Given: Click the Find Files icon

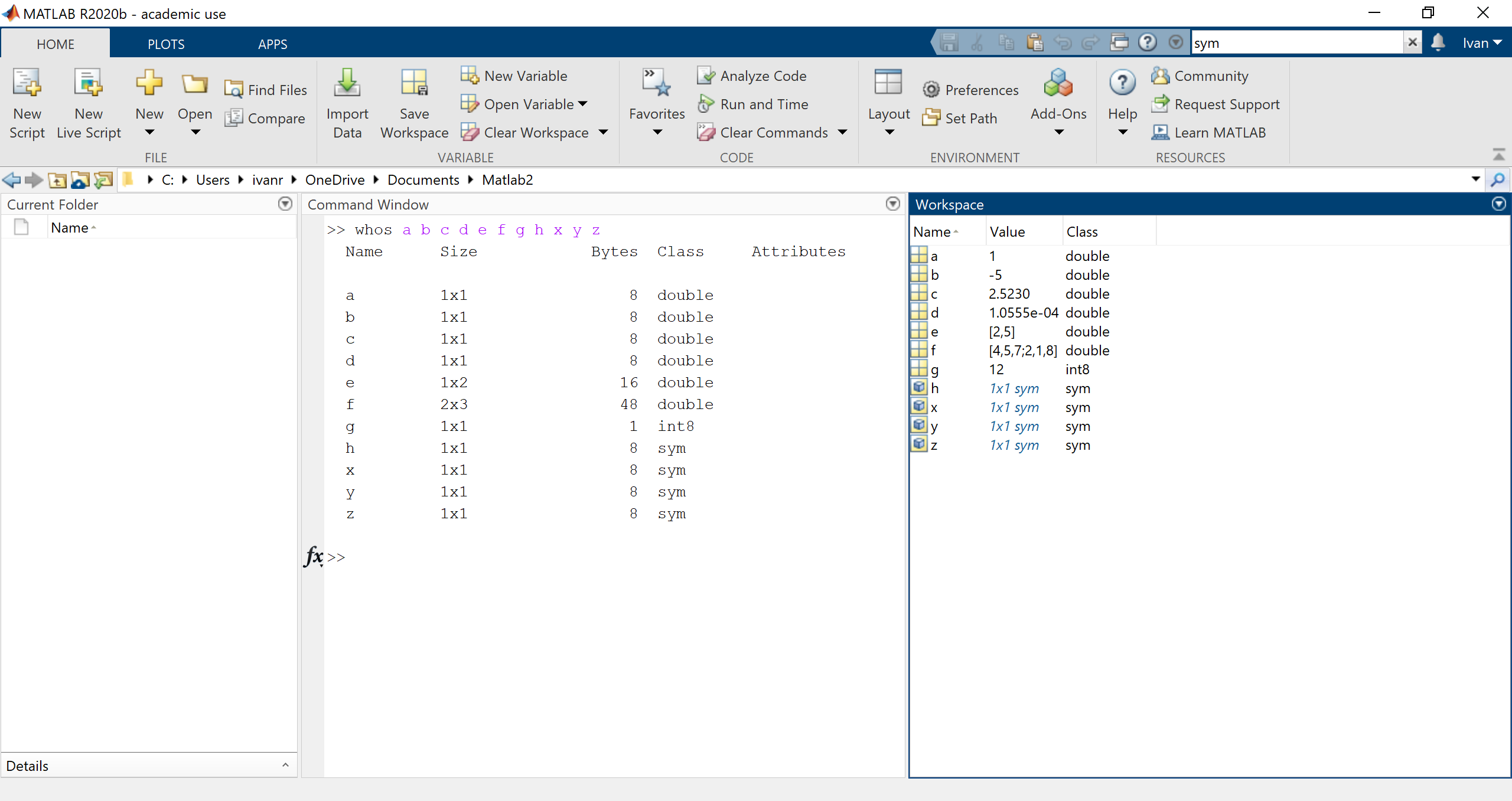Looking at the screenshot, I should point(234,90).
